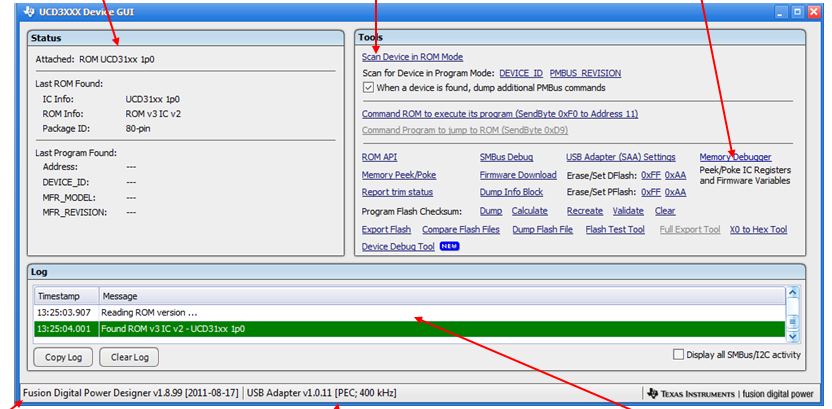Click 'Attached: ROM UCD31xx 1p0' status text
This screenshot has width=832, height=409.
click(95, 59)
